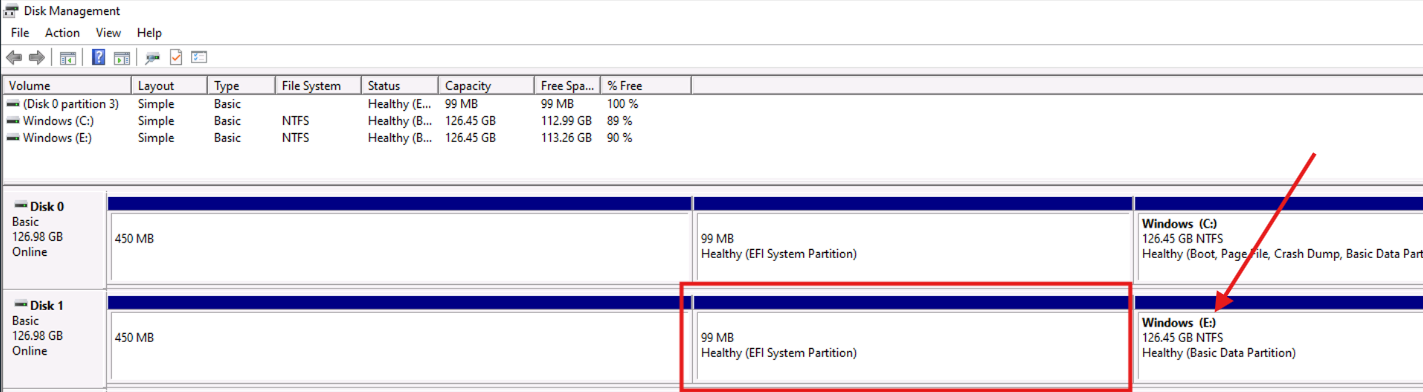Click NTFS cell in Windows (E:) row

coord(296,138)
